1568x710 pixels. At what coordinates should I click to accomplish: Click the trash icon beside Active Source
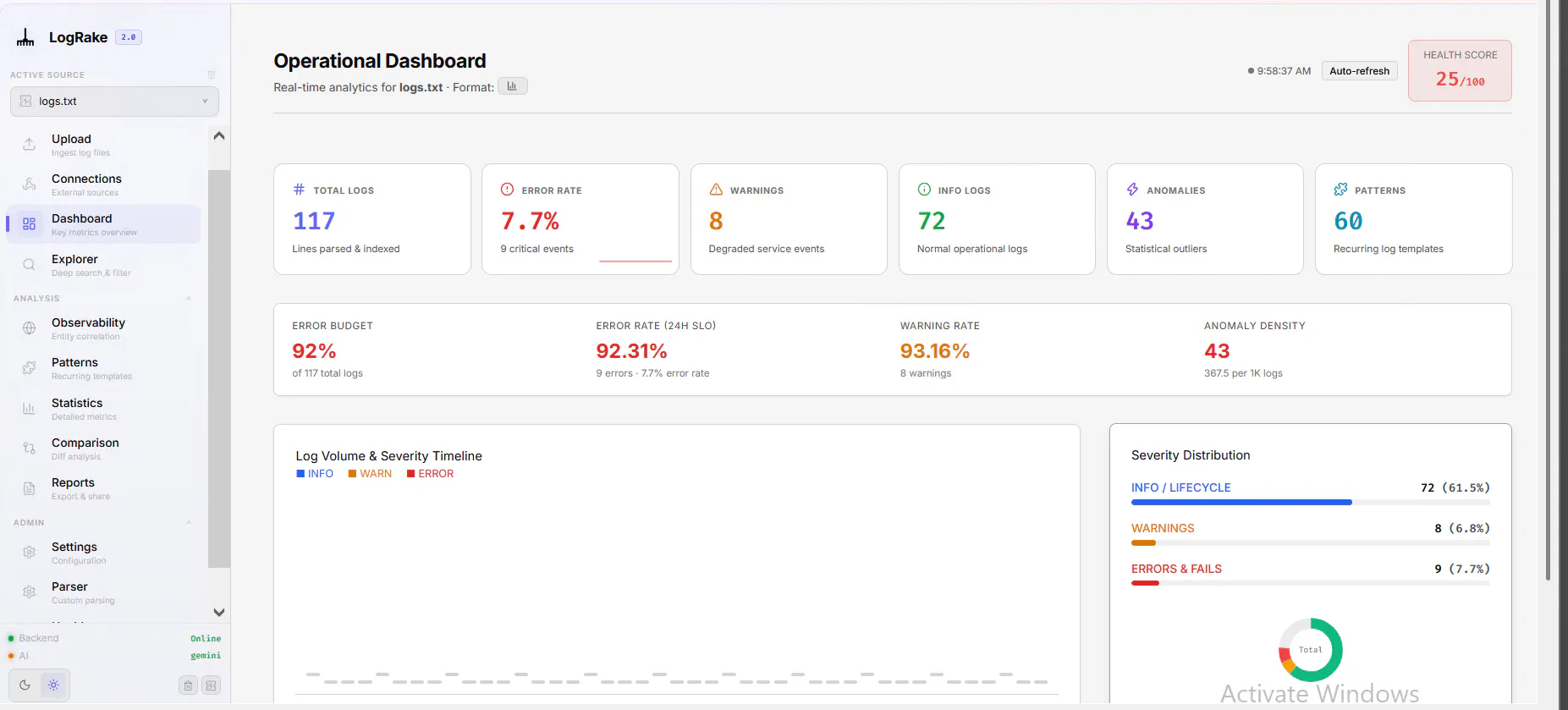[x=212, y=74]
